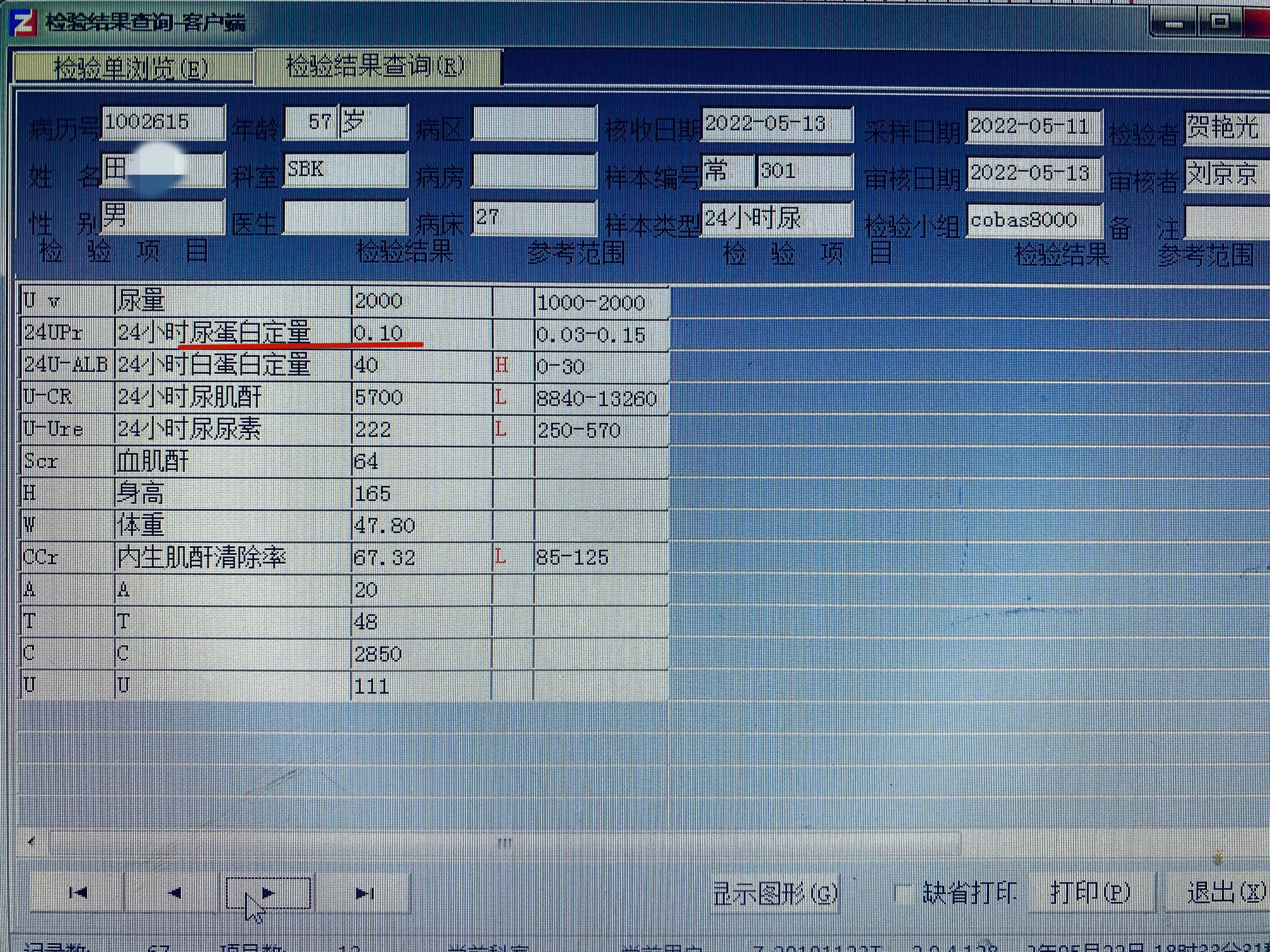Go to the first record

coord(77,892)
